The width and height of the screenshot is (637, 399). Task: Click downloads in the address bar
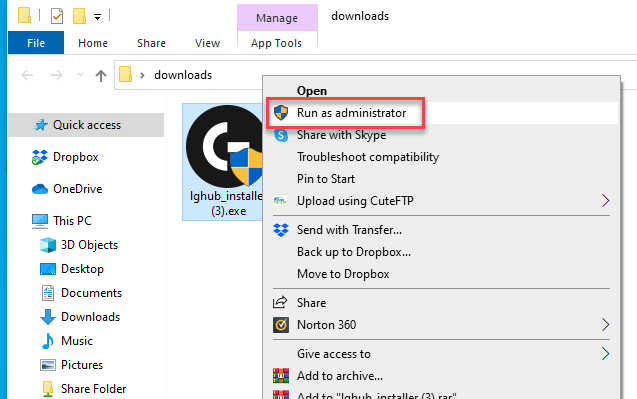183,75
